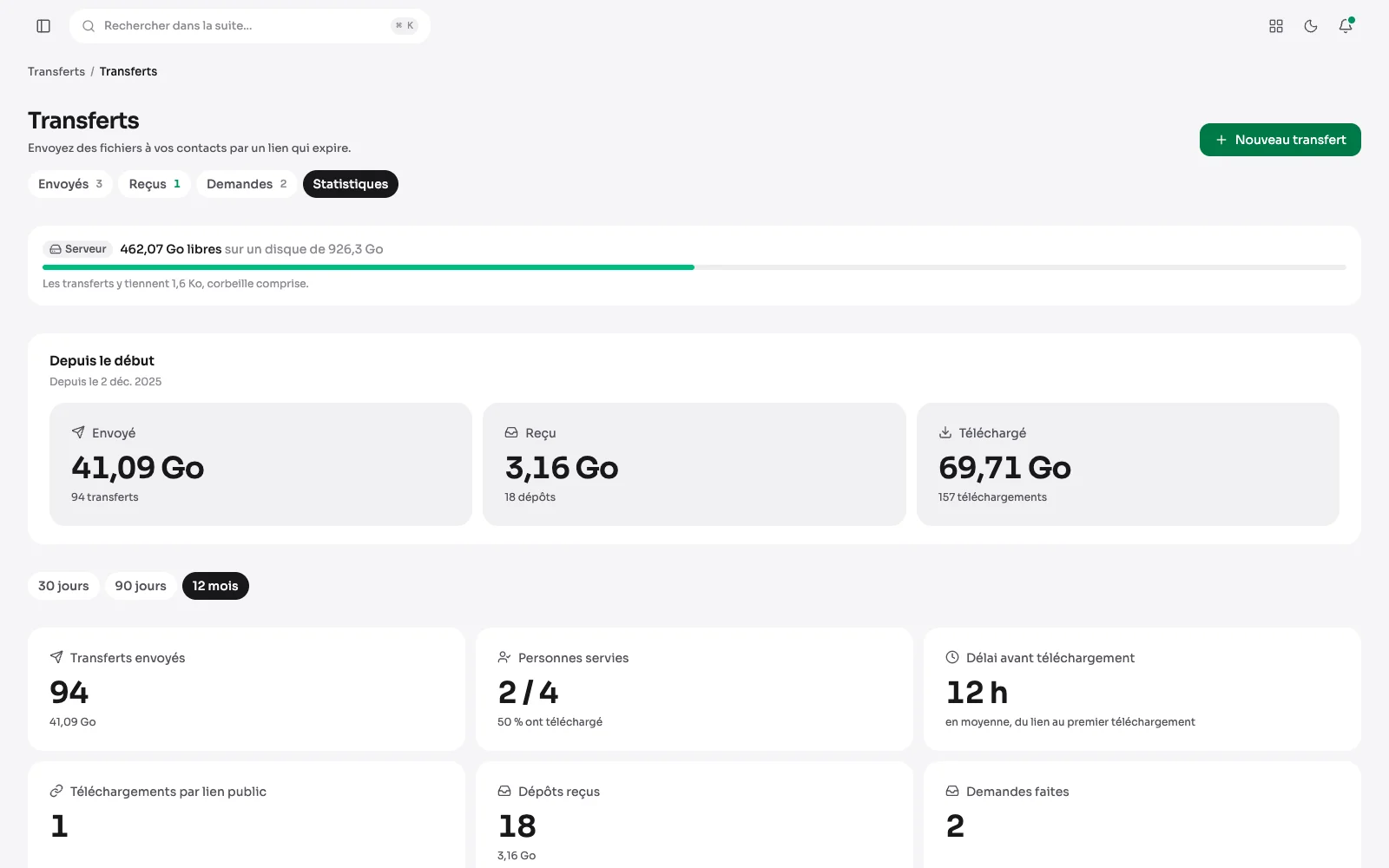This screenshot has height=868, width=1389.
Task: Click the 41,09 Go sent total
Action: point(137,468)
